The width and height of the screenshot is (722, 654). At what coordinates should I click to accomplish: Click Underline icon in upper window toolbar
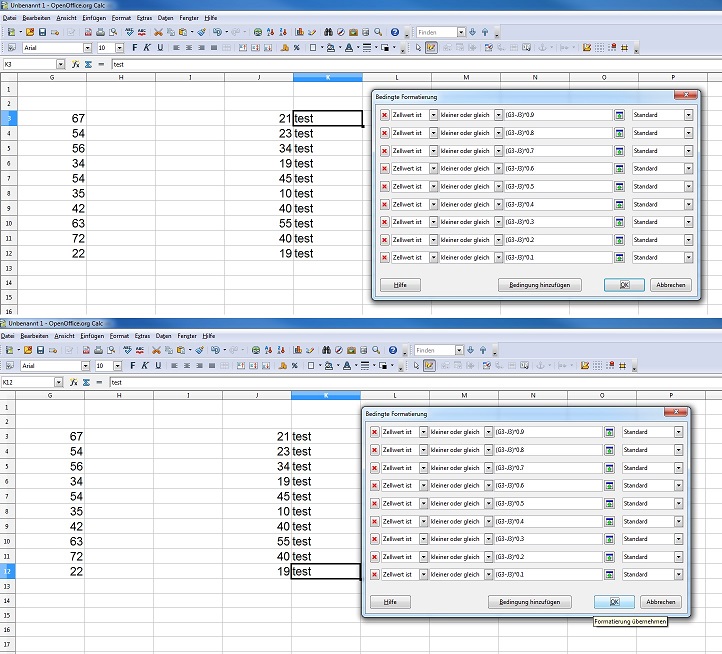click(x=159, y=47)
